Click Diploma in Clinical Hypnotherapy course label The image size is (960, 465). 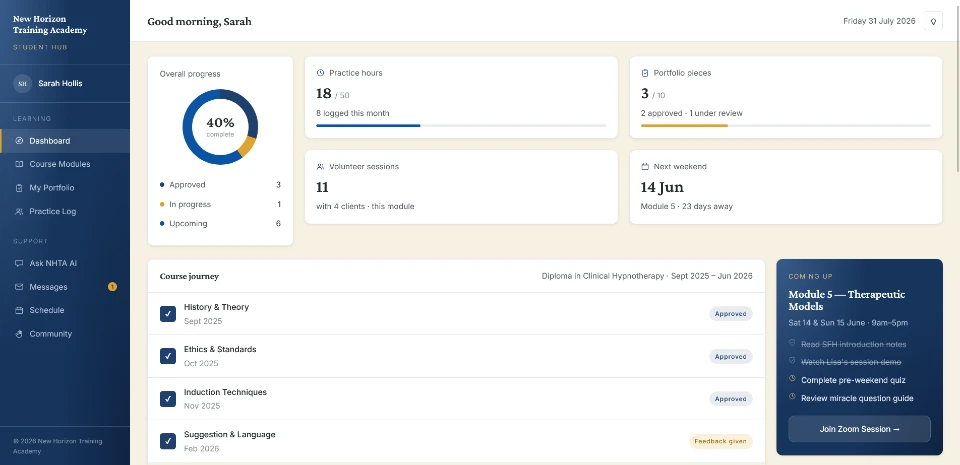tap(647, 276)
